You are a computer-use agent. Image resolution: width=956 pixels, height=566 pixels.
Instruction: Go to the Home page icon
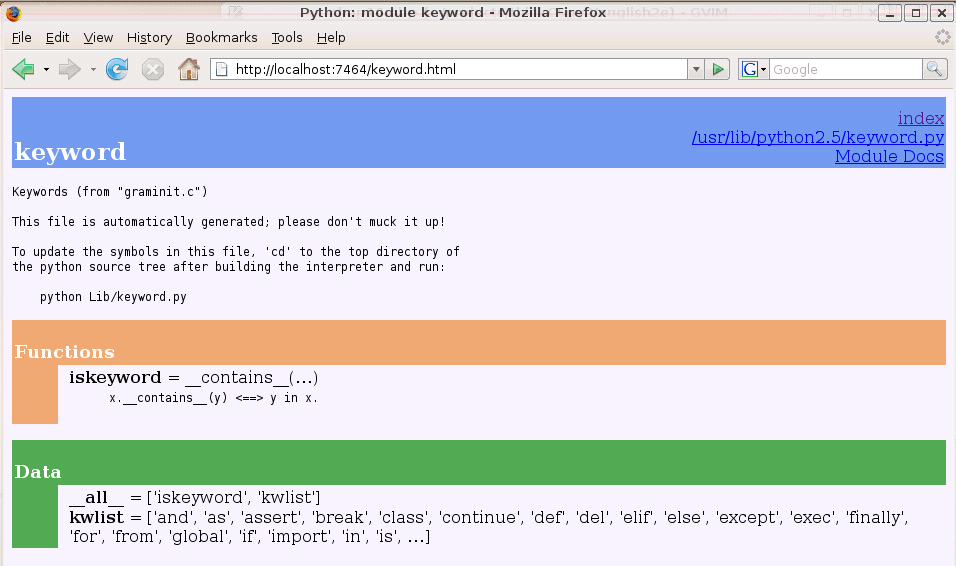(x=188, y=69)
